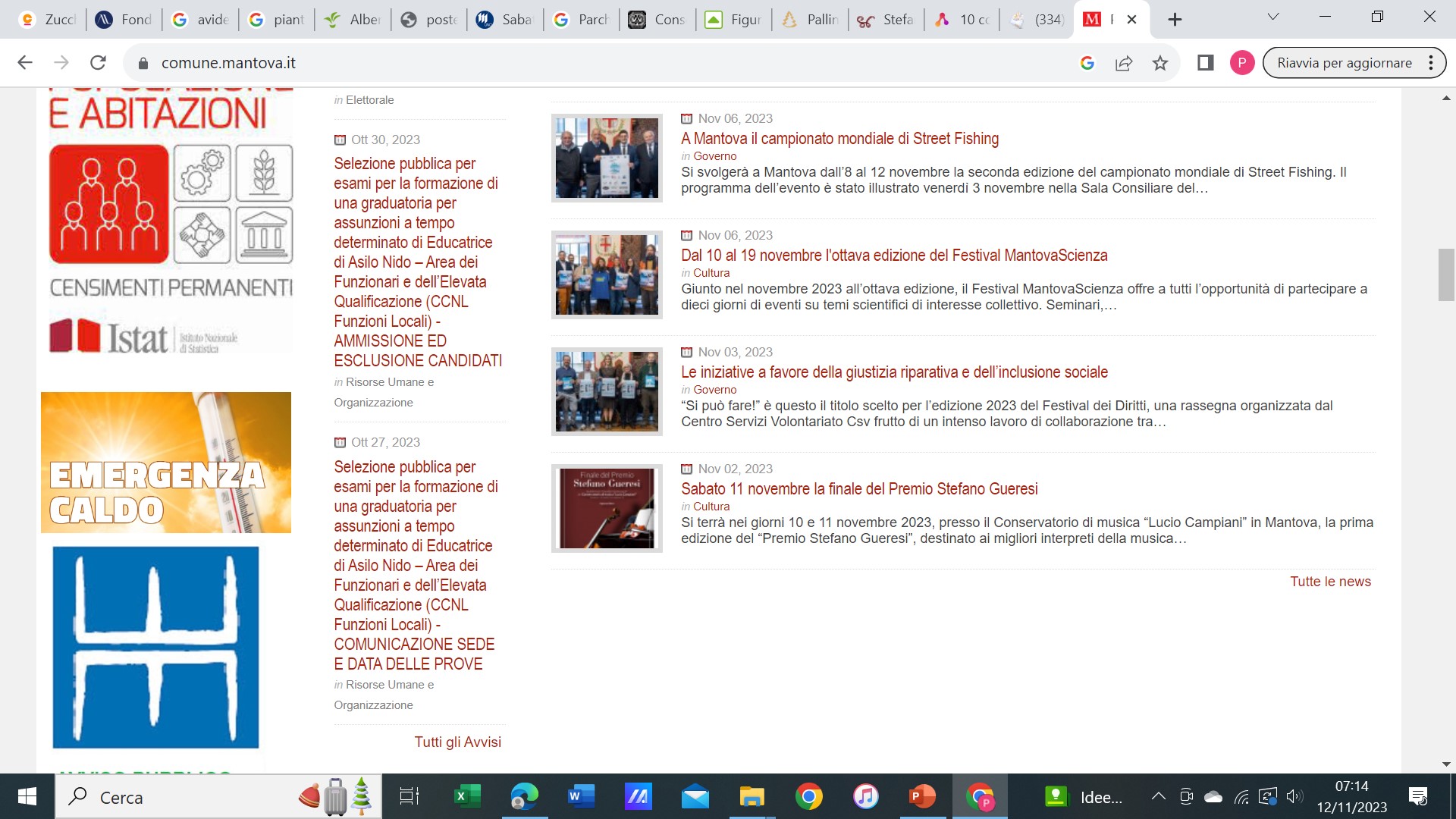Image resolution: width=1456 pixels, height=819 pixels.
Task: Open the Wi-Fi network tray icon
Action: click(1241, 796)
